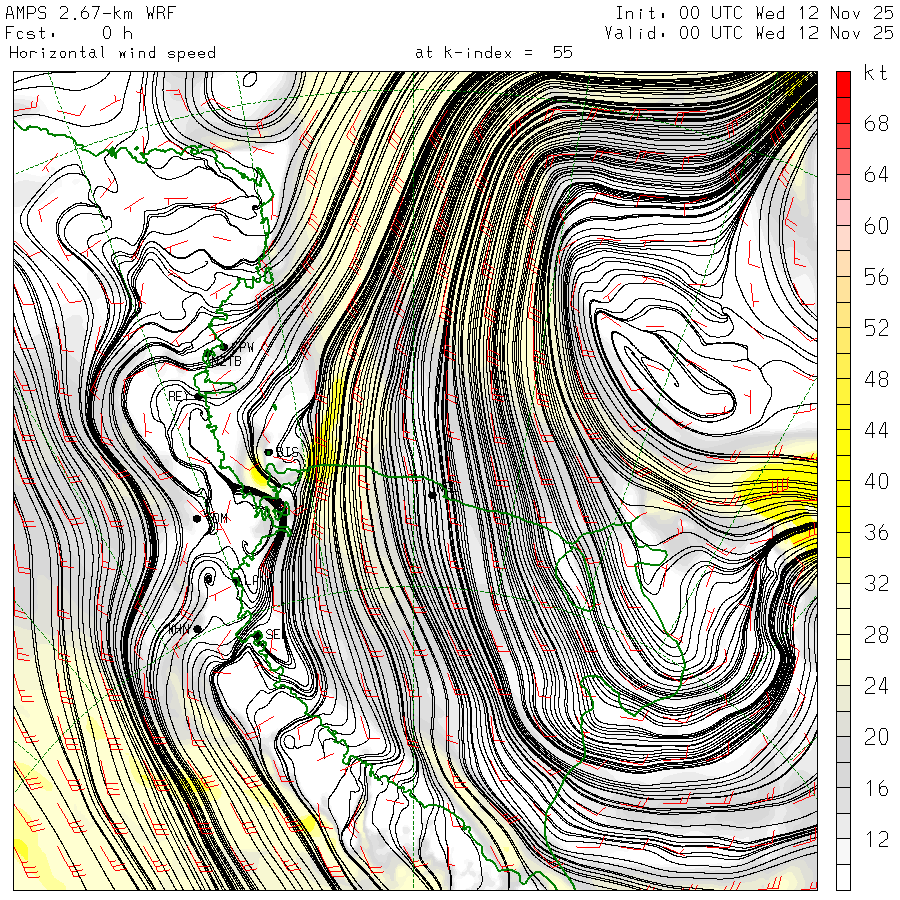The image size is (900, 900).
Task: Click the PPW station marker
Action: tap(224, 347)
